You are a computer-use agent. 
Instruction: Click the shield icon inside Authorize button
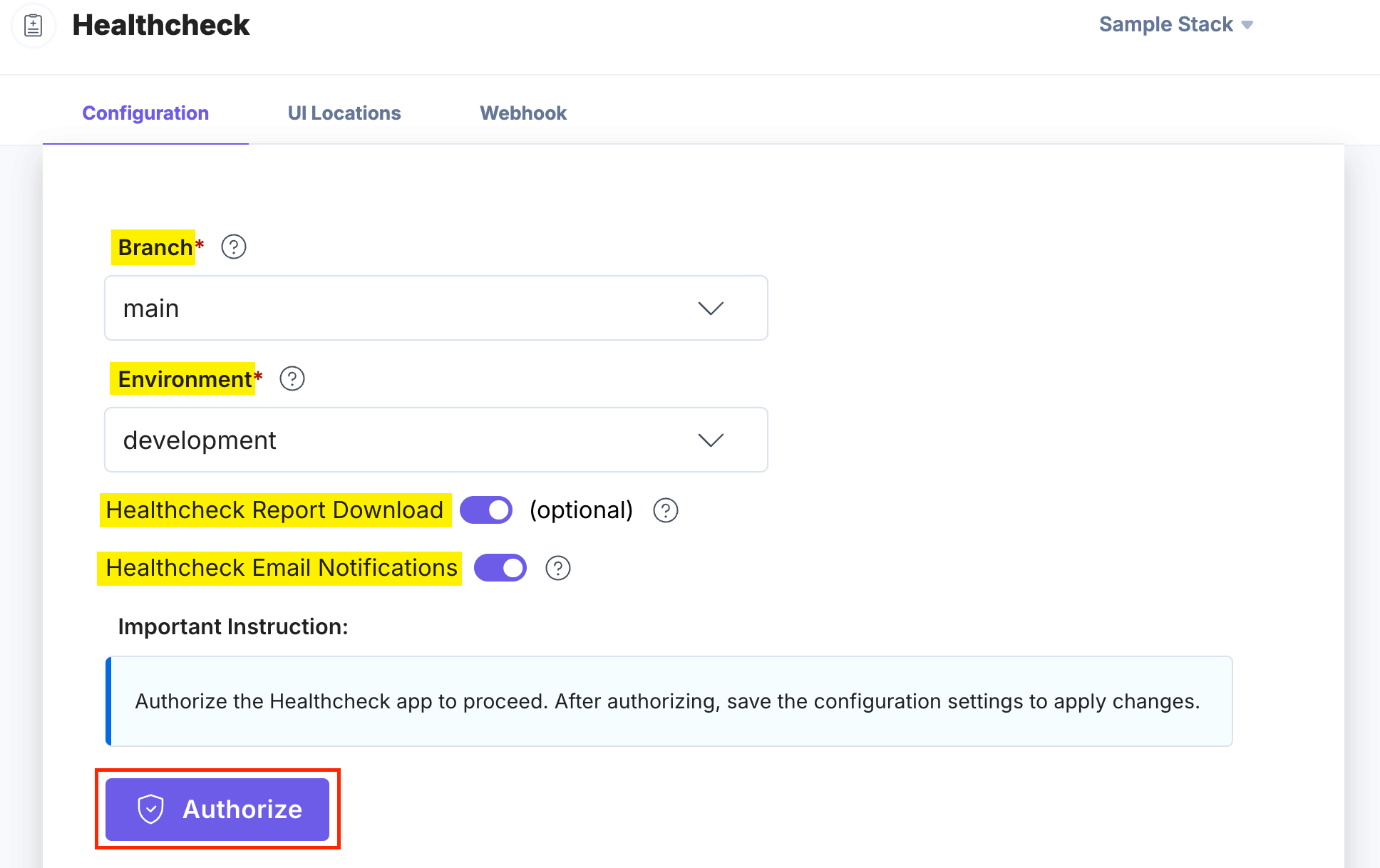(x=150, y=809)
